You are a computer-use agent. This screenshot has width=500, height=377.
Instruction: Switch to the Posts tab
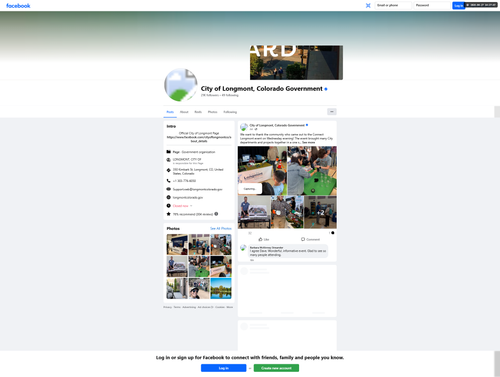point(170,112)
